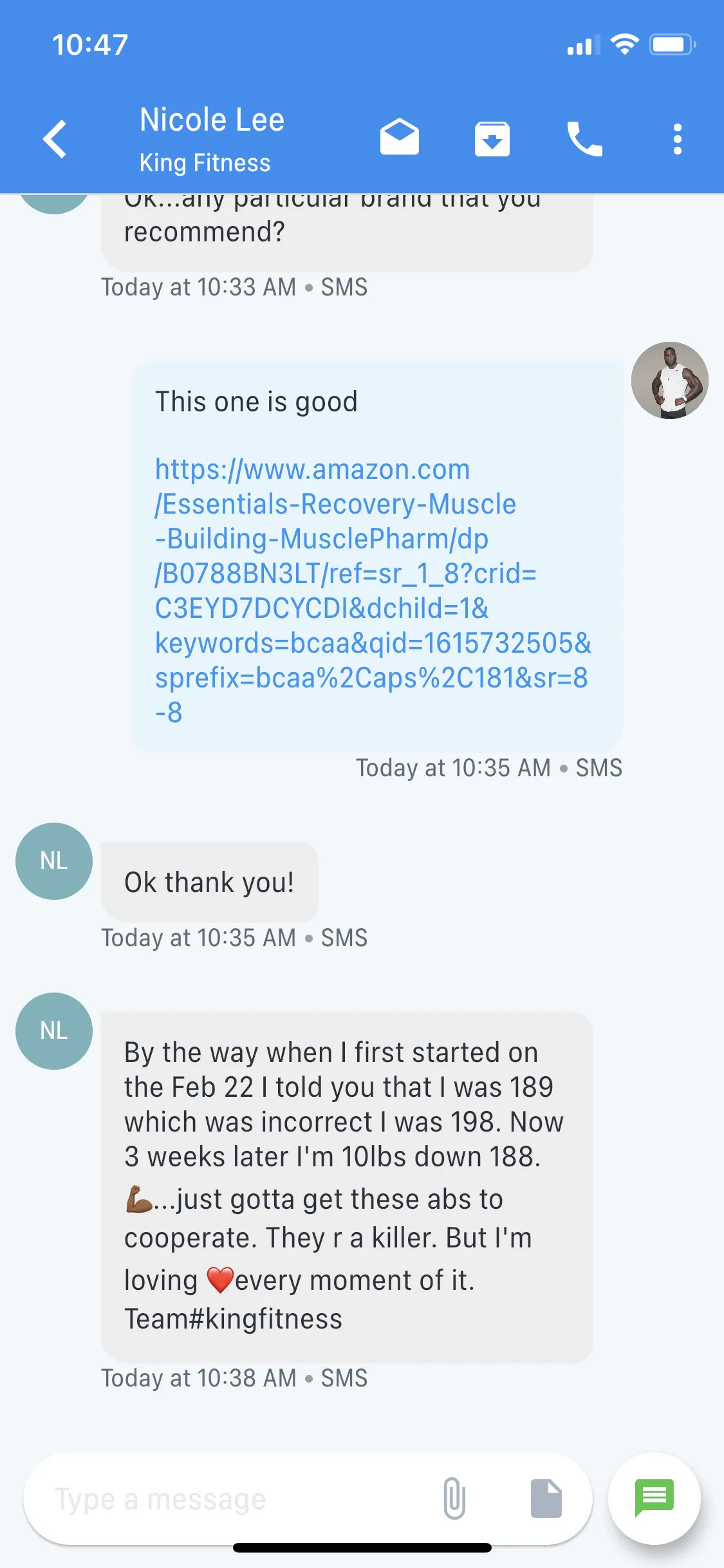Insert a template using the document icon

coord(546,1498)
